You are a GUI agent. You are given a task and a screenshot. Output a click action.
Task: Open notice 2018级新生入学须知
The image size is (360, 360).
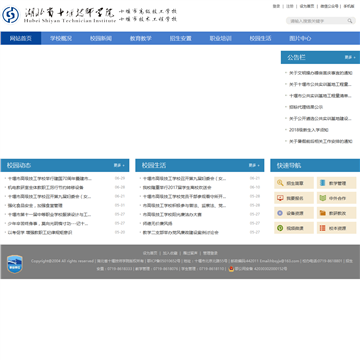click(x=309, y=130)
